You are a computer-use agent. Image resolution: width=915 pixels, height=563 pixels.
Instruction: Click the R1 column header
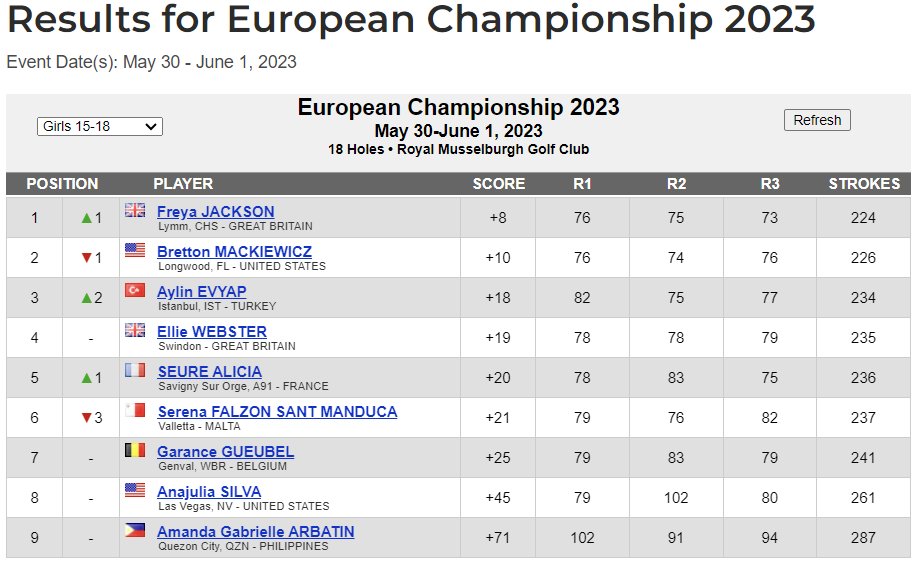[x=582, y=184]
